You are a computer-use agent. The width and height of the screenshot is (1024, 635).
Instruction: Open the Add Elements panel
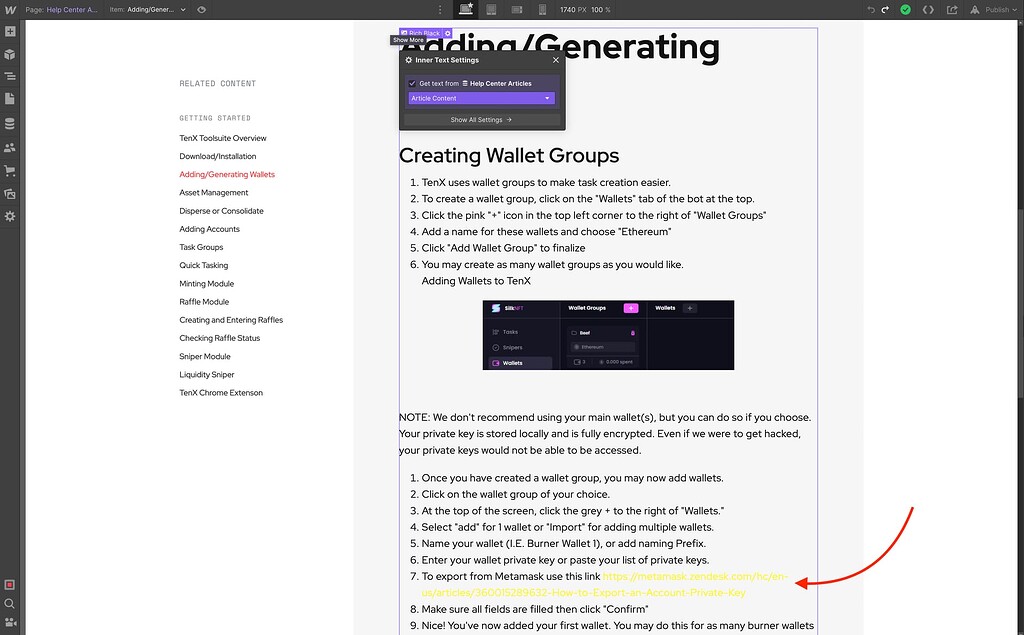tap(10, 31)
